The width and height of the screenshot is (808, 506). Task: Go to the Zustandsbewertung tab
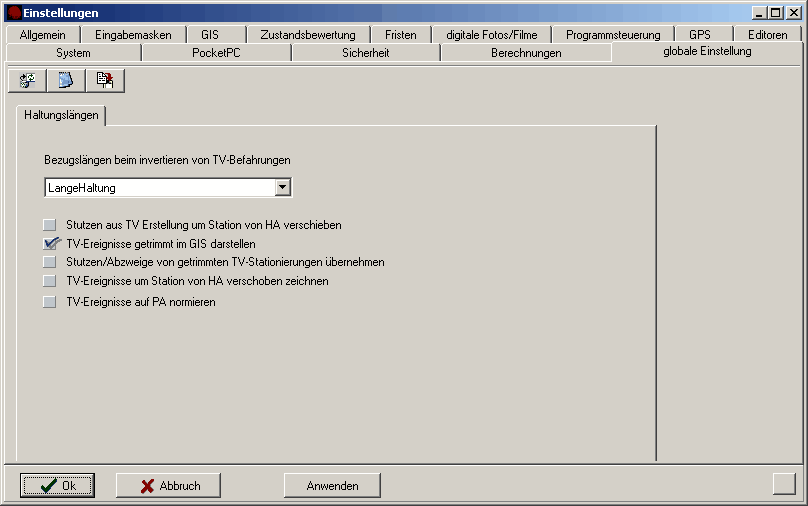point(308,35)
